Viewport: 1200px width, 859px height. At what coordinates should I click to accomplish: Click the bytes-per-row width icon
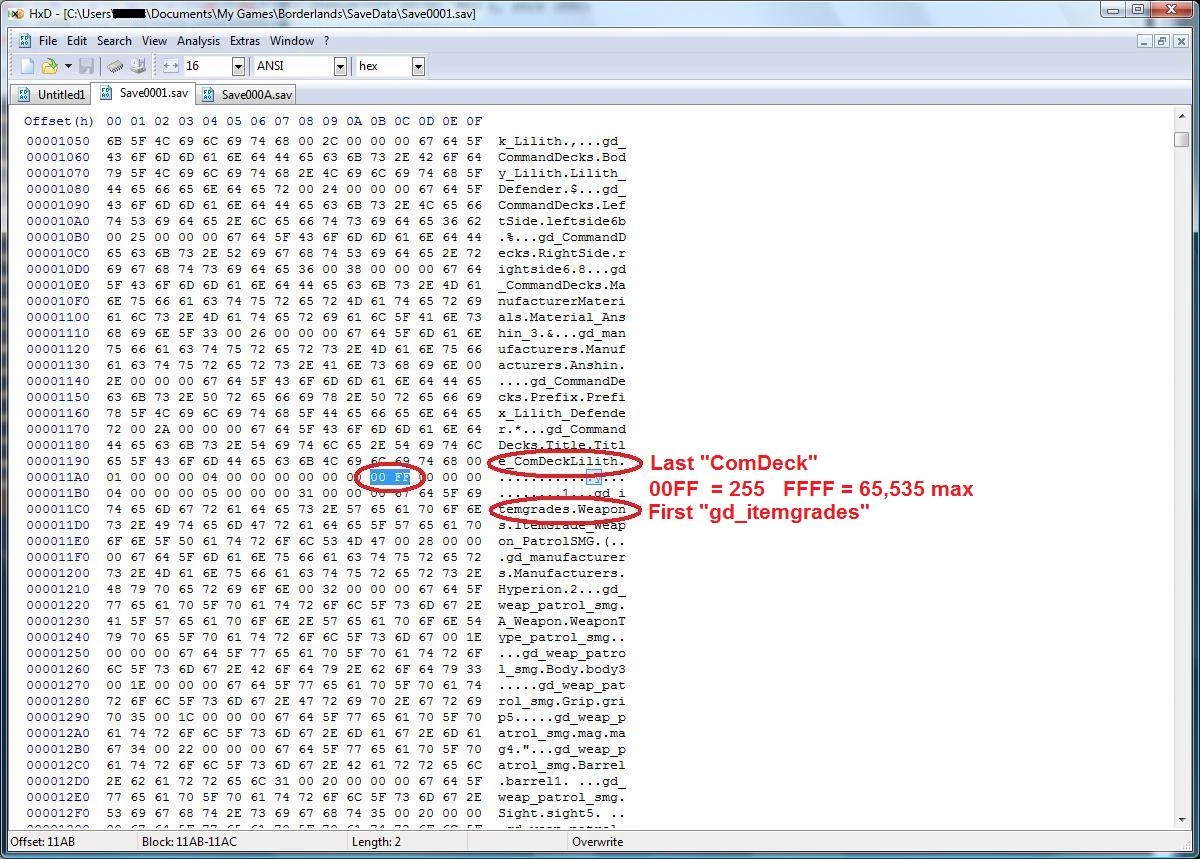click(x=170, y=66)
